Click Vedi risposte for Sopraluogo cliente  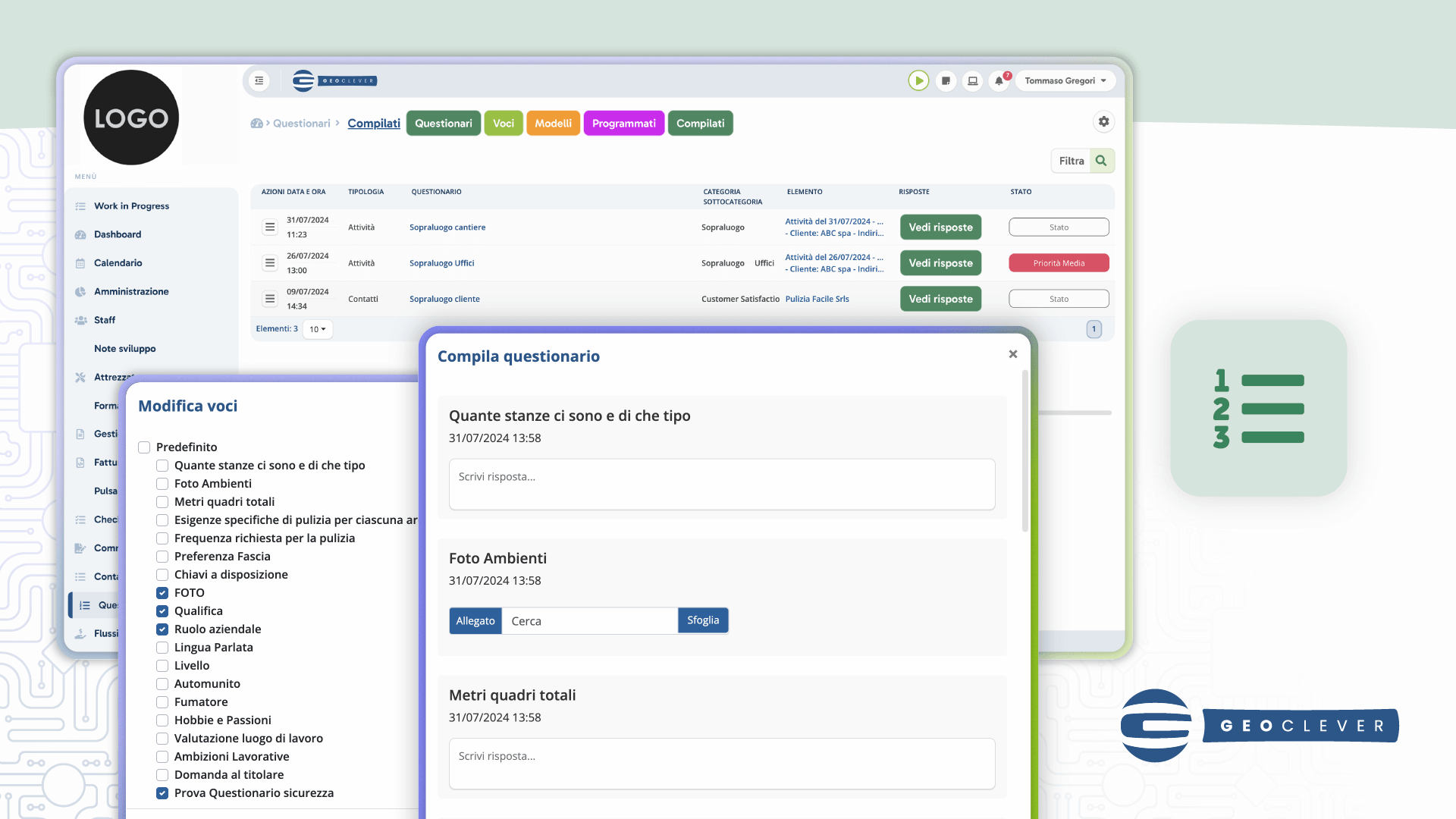pos(940,299)
